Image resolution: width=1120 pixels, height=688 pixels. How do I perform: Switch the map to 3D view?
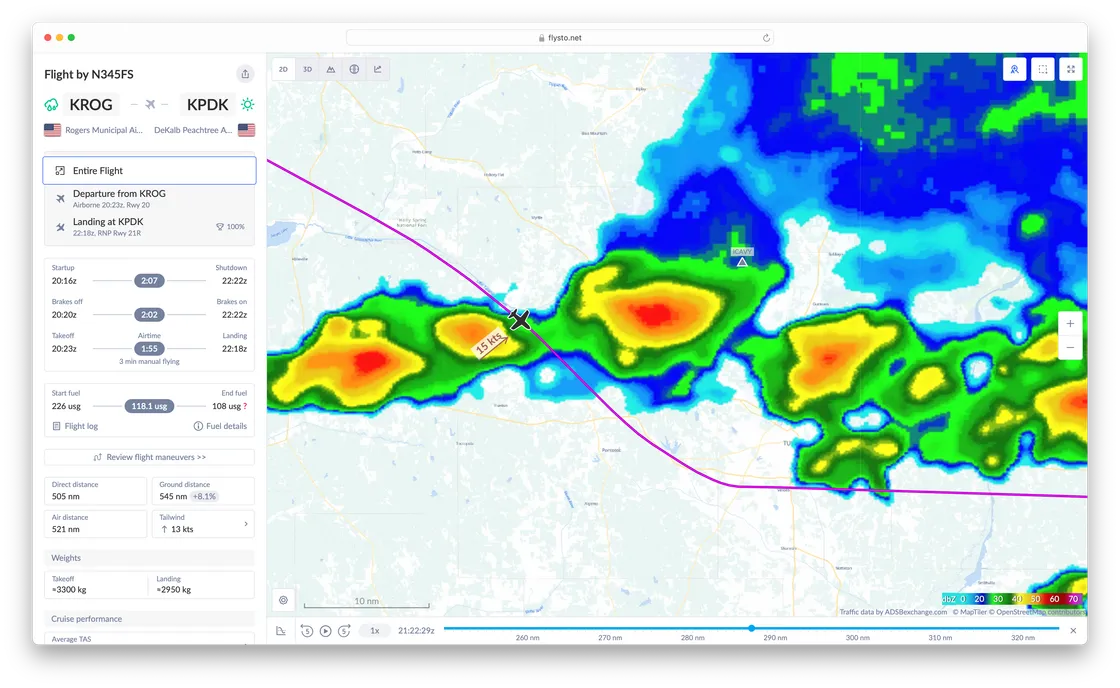[307, 69]
